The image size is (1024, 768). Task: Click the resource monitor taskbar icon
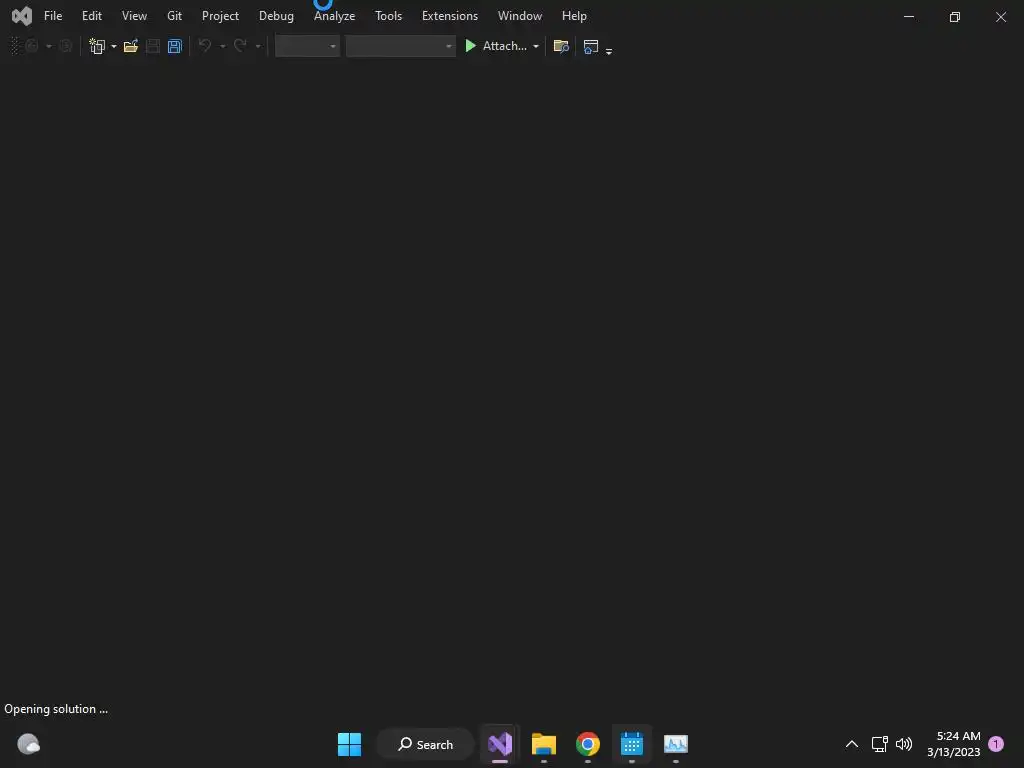[676, 744]
